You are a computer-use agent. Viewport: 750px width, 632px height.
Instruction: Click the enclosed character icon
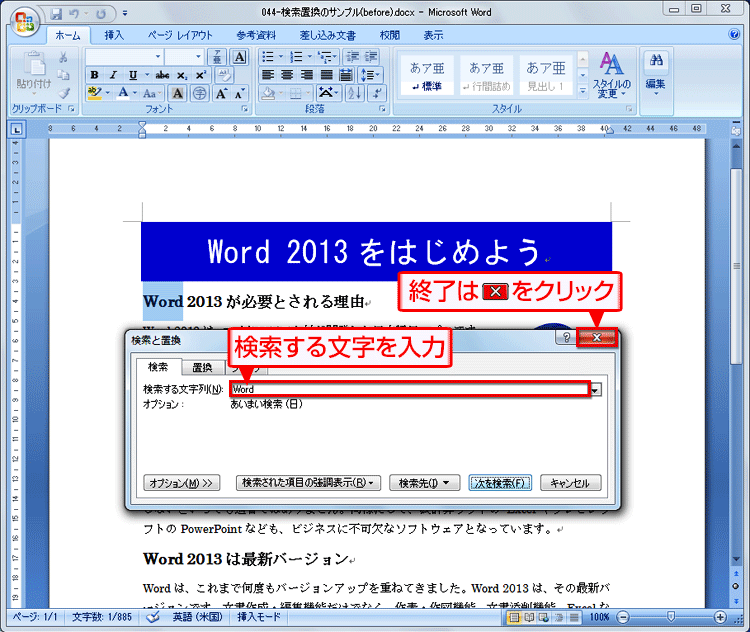(x=199, y=93)
